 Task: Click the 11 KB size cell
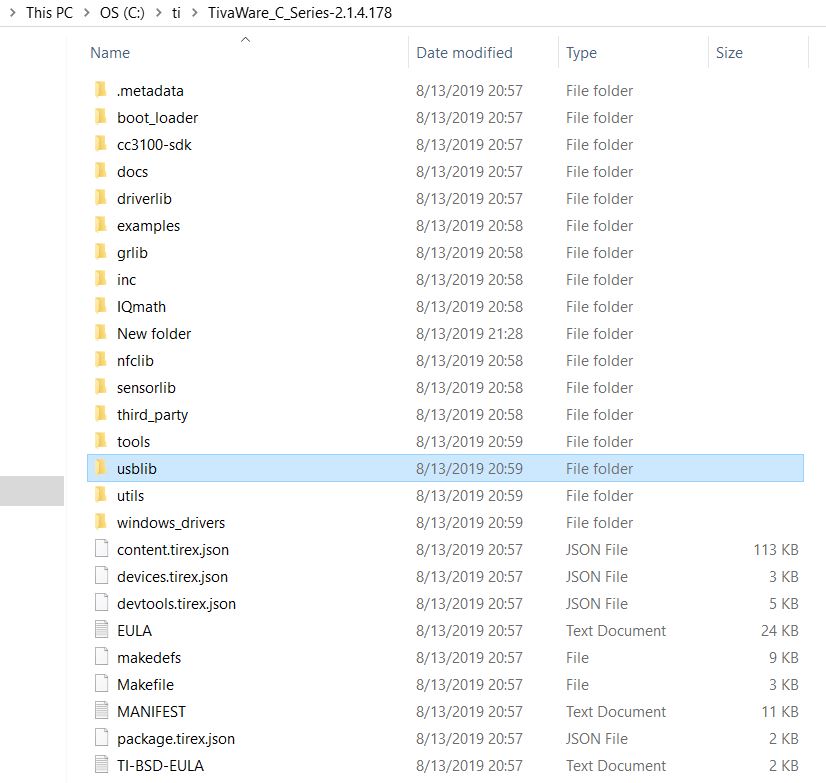pyautogui.click(x=780, y=712)
